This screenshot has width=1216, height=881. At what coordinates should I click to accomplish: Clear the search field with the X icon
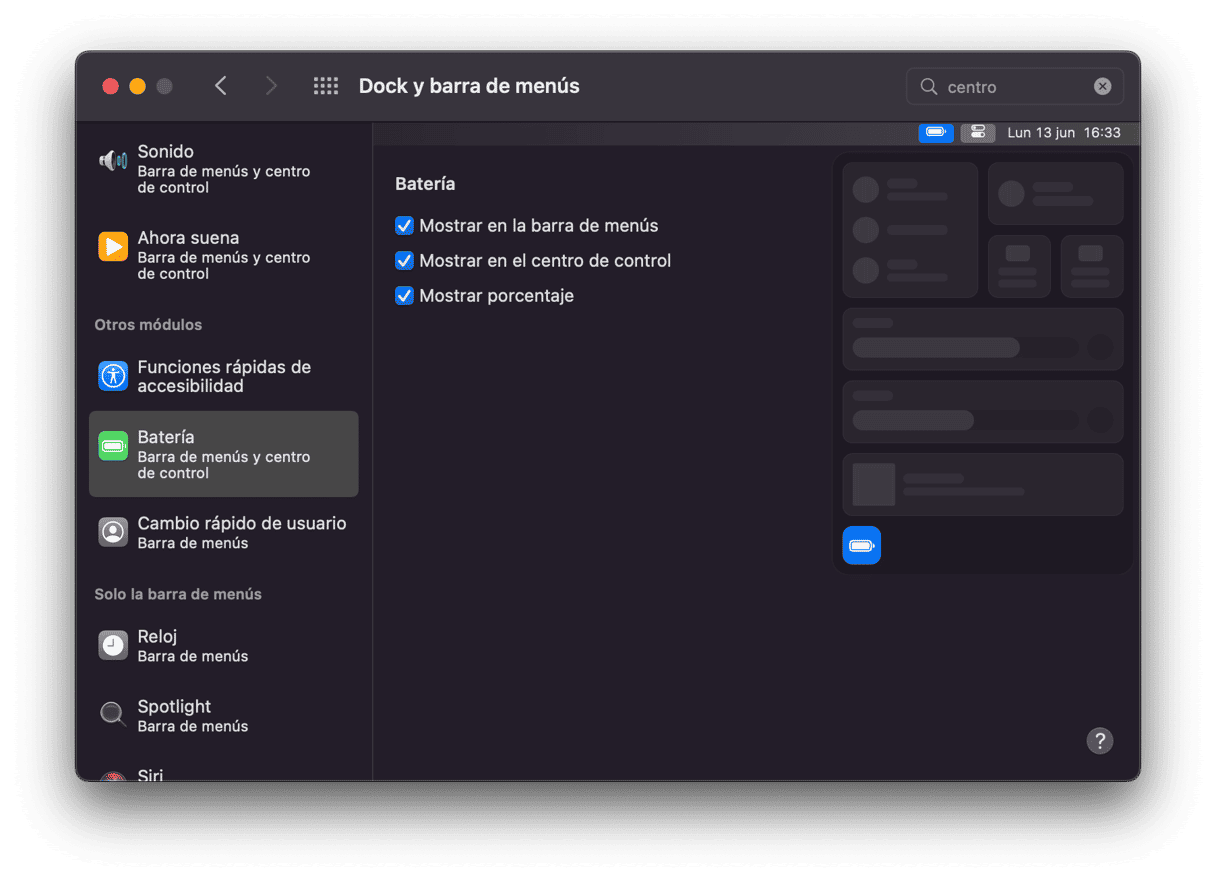pyautogui.click(x=1102, y=87)
